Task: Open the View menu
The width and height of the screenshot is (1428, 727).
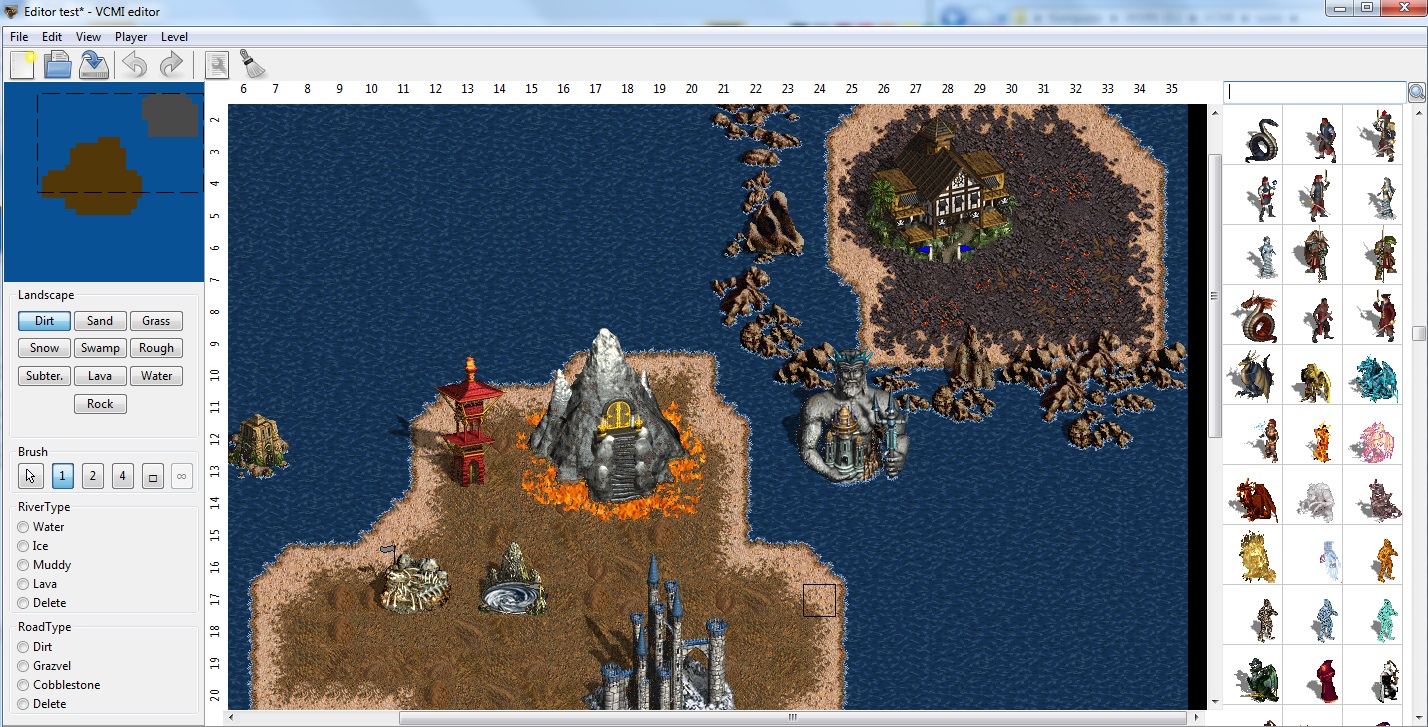Action: click(x=88, y=37)
